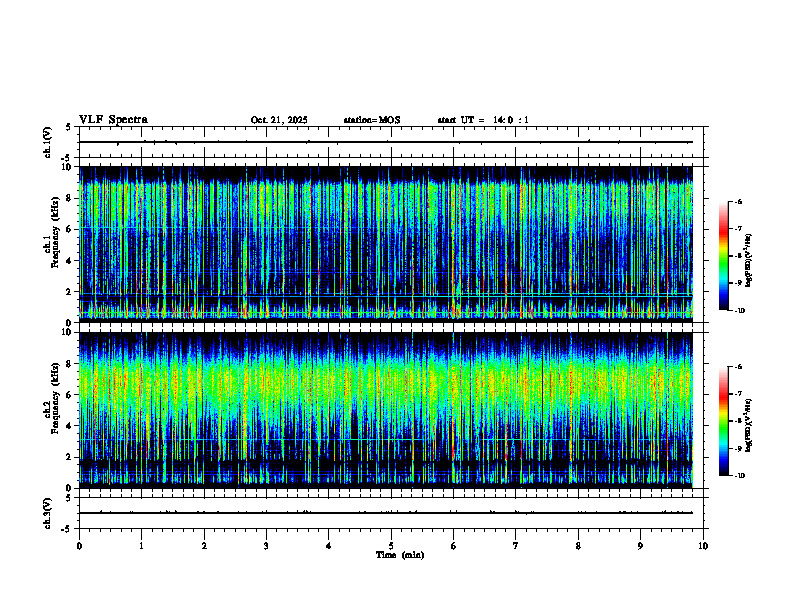Click time axis tick label "9" at bottom
The height and width of the screenshot is (612, 792).
click(x=640, y=546)
